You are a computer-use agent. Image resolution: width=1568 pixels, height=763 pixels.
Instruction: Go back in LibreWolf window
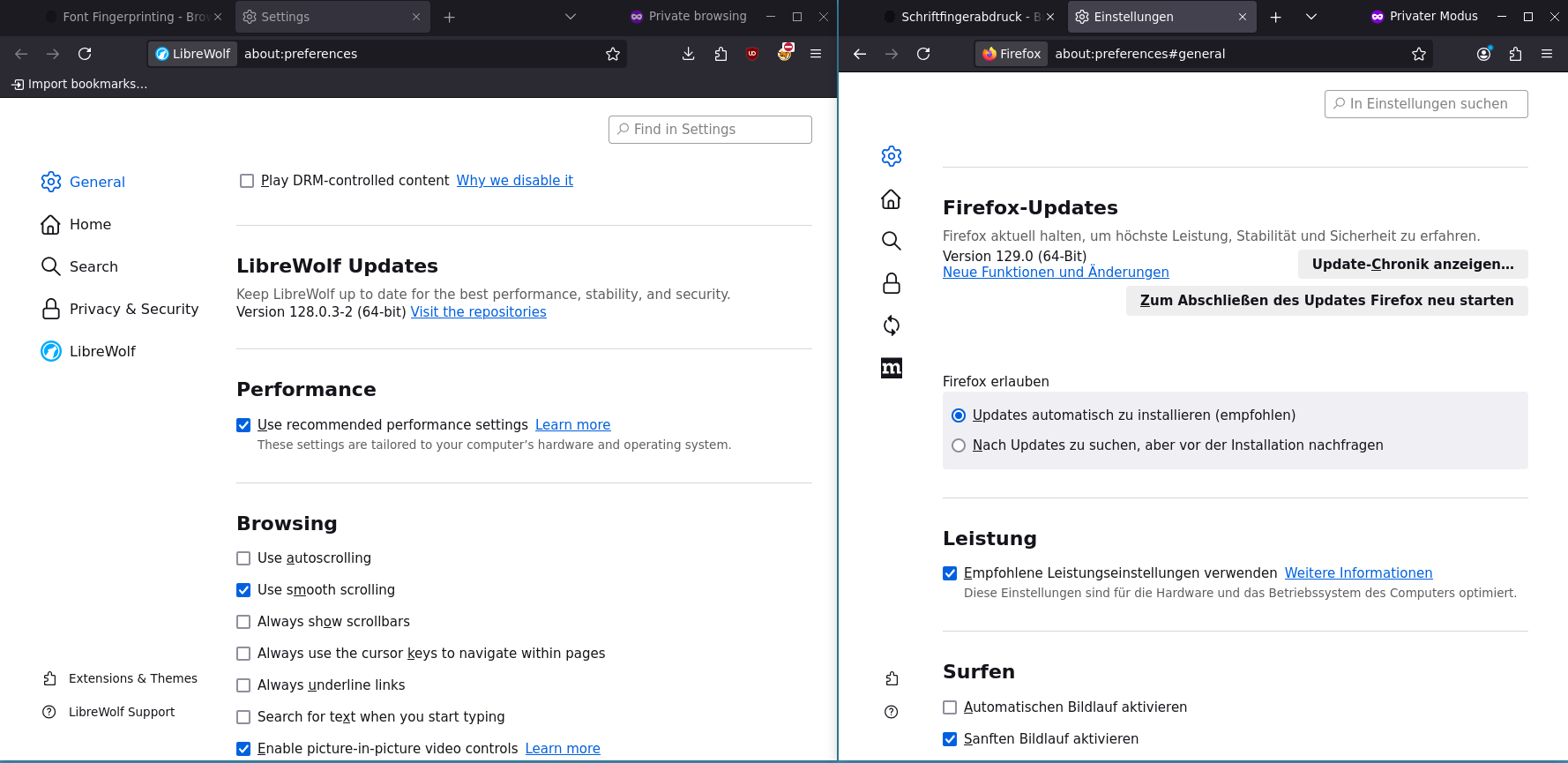(x=21, y=54)
